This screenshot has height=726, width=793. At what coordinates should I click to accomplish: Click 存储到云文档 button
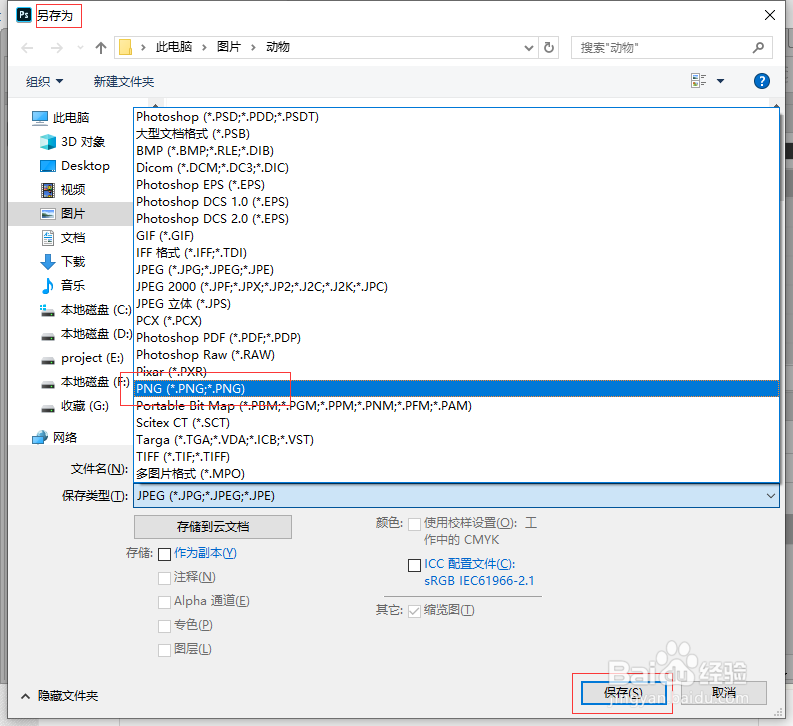[x=213, y=527]
